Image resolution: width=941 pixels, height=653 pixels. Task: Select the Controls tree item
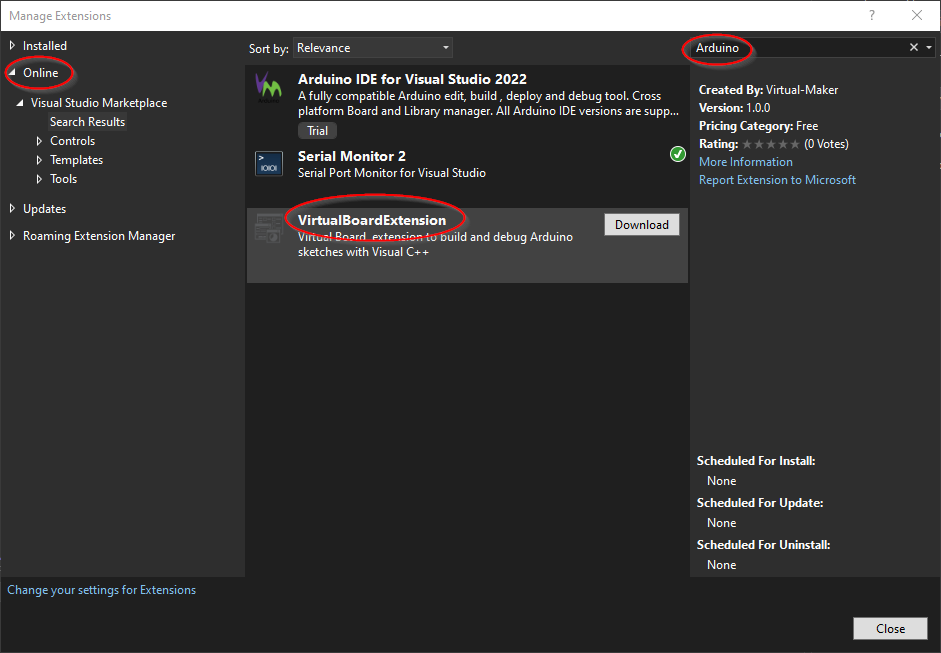coord(73,141)
